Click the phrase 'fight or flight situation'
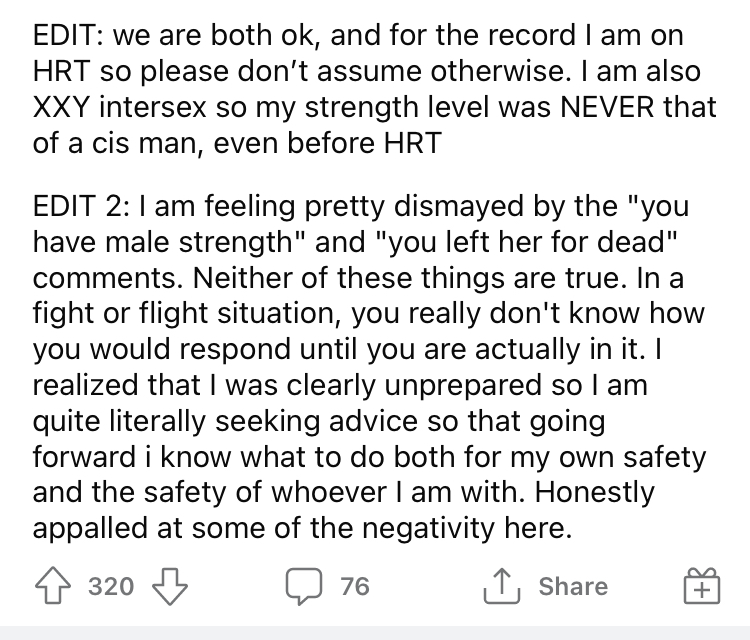 pos(187,314)
